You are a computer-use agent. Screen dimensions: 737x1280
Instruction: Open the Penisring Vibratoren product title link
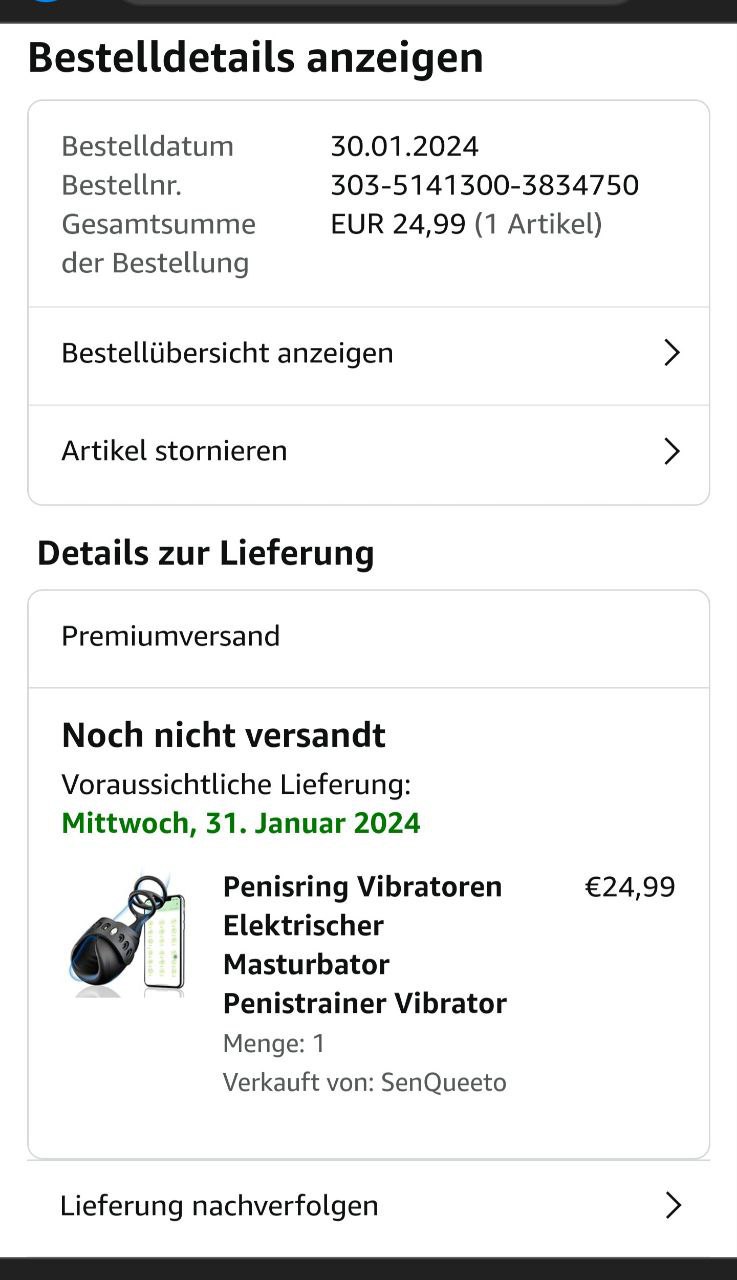(365, 944)
